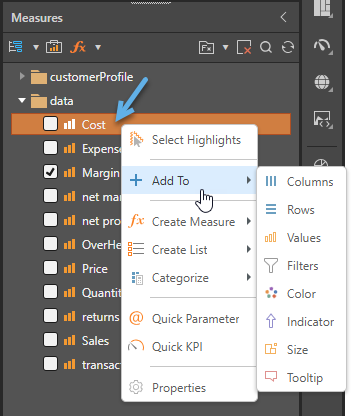Click the globe icon in right sidebar
362x416 pixels.
tap(322, 82)
